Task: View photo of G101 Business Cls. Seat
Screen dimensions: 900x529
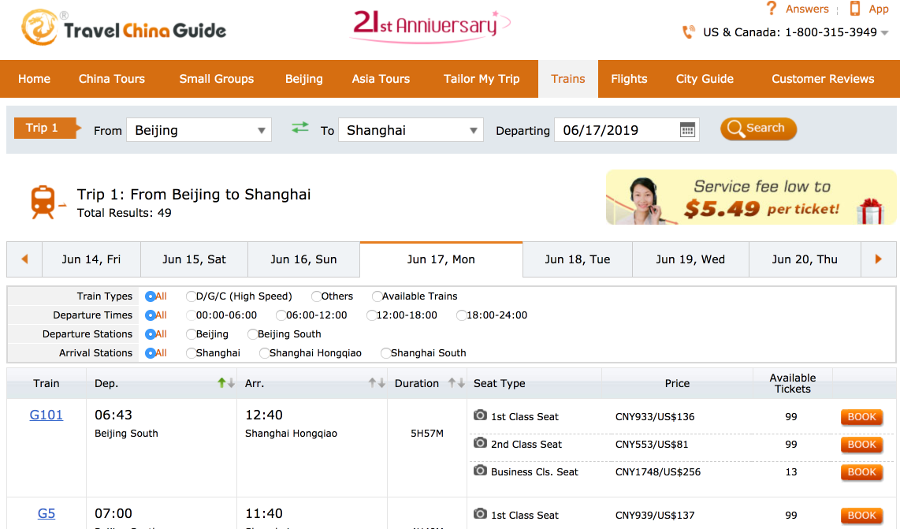Action: point(480,470)
